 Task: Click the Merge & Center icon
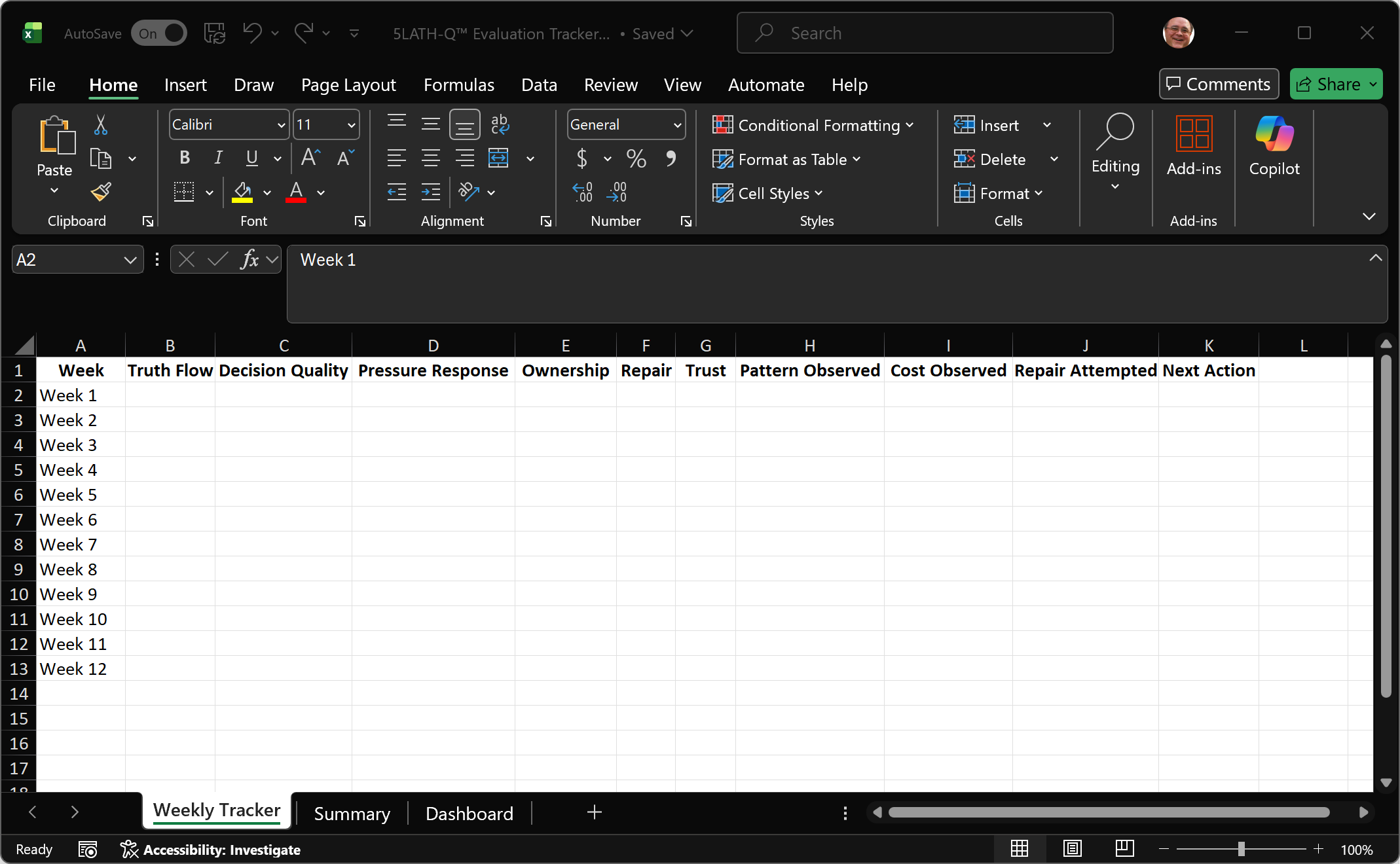[498, 158]
